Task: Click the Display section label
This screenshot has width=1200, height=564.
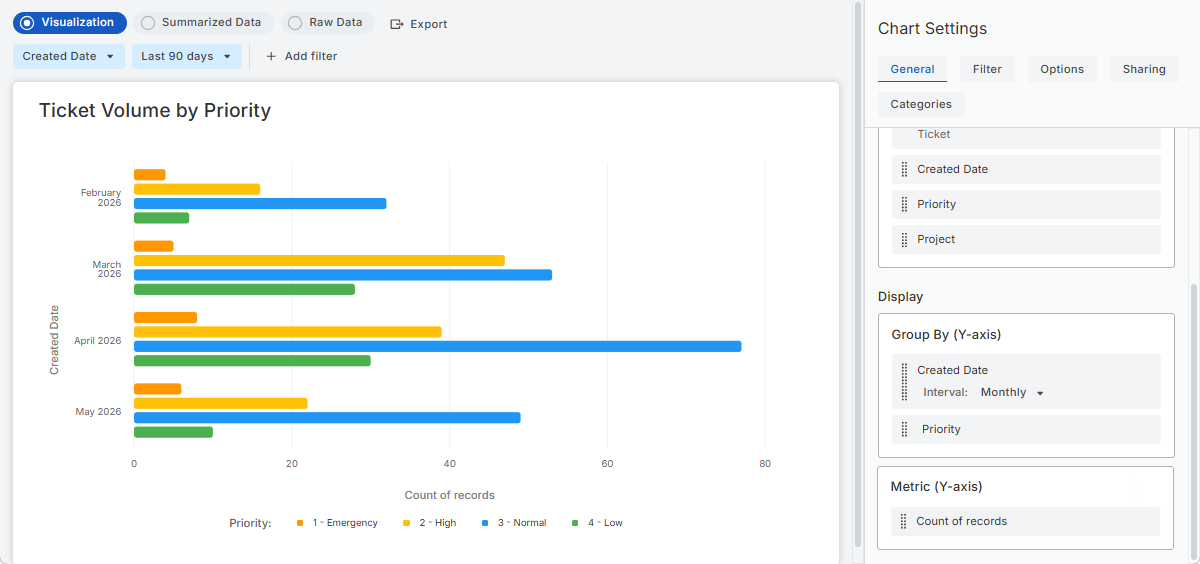Action: (900, 297)
